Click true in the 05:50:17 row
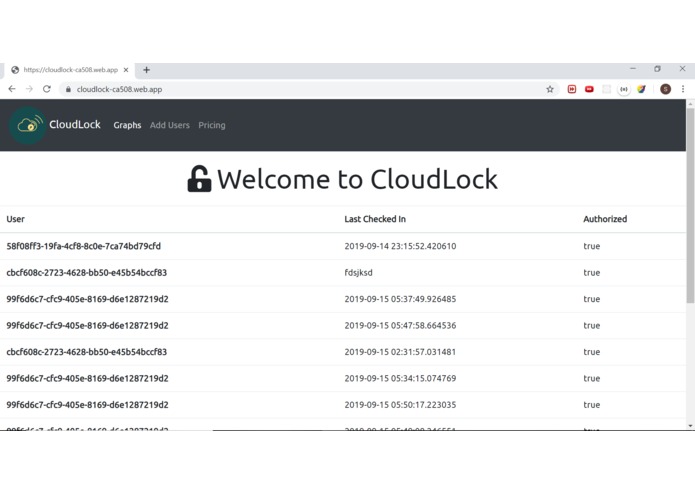Screen dimensions: 695x494 (x=592, y=405)
